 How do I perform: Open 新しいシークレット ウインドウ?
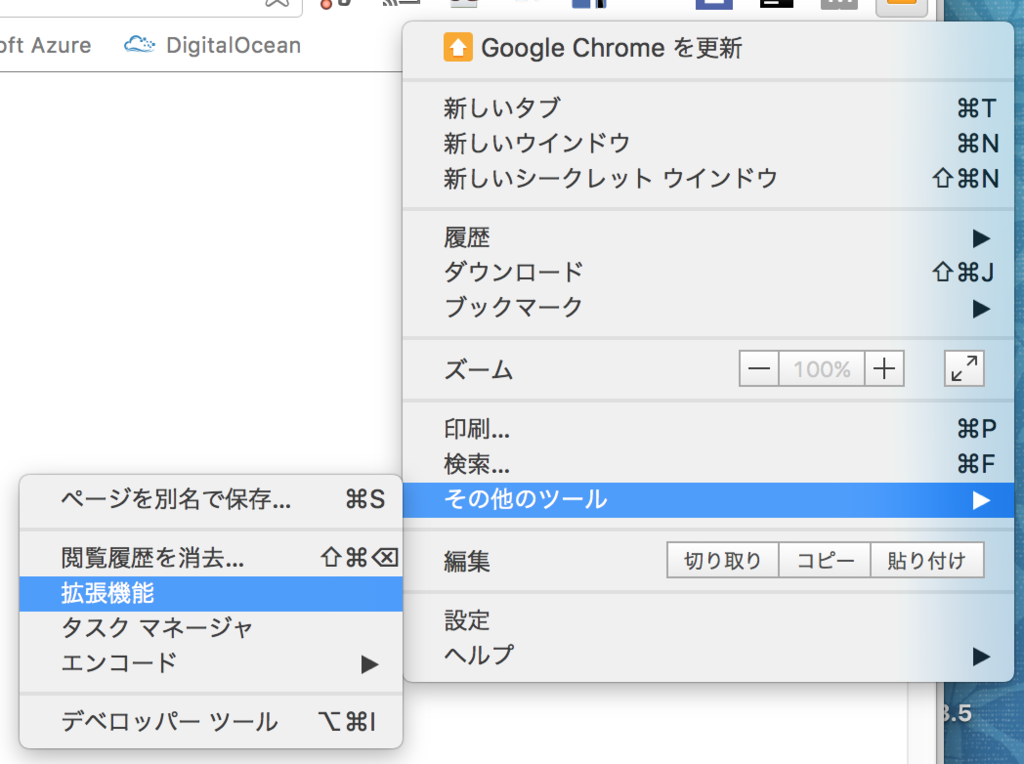pyautogui.click(x=708, y=178)
